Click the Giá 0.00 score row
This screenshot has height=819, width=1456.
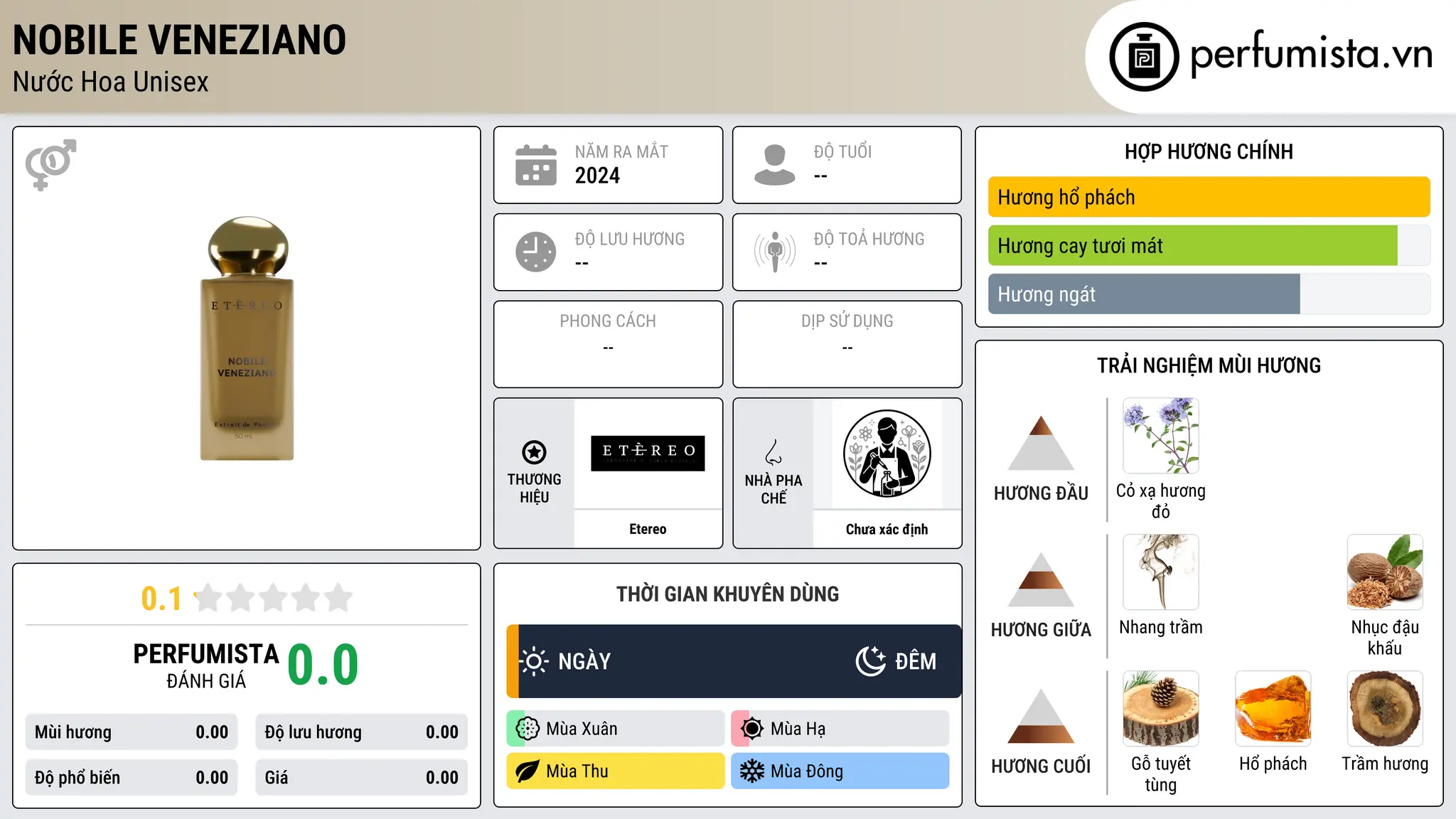coord(361,778)
